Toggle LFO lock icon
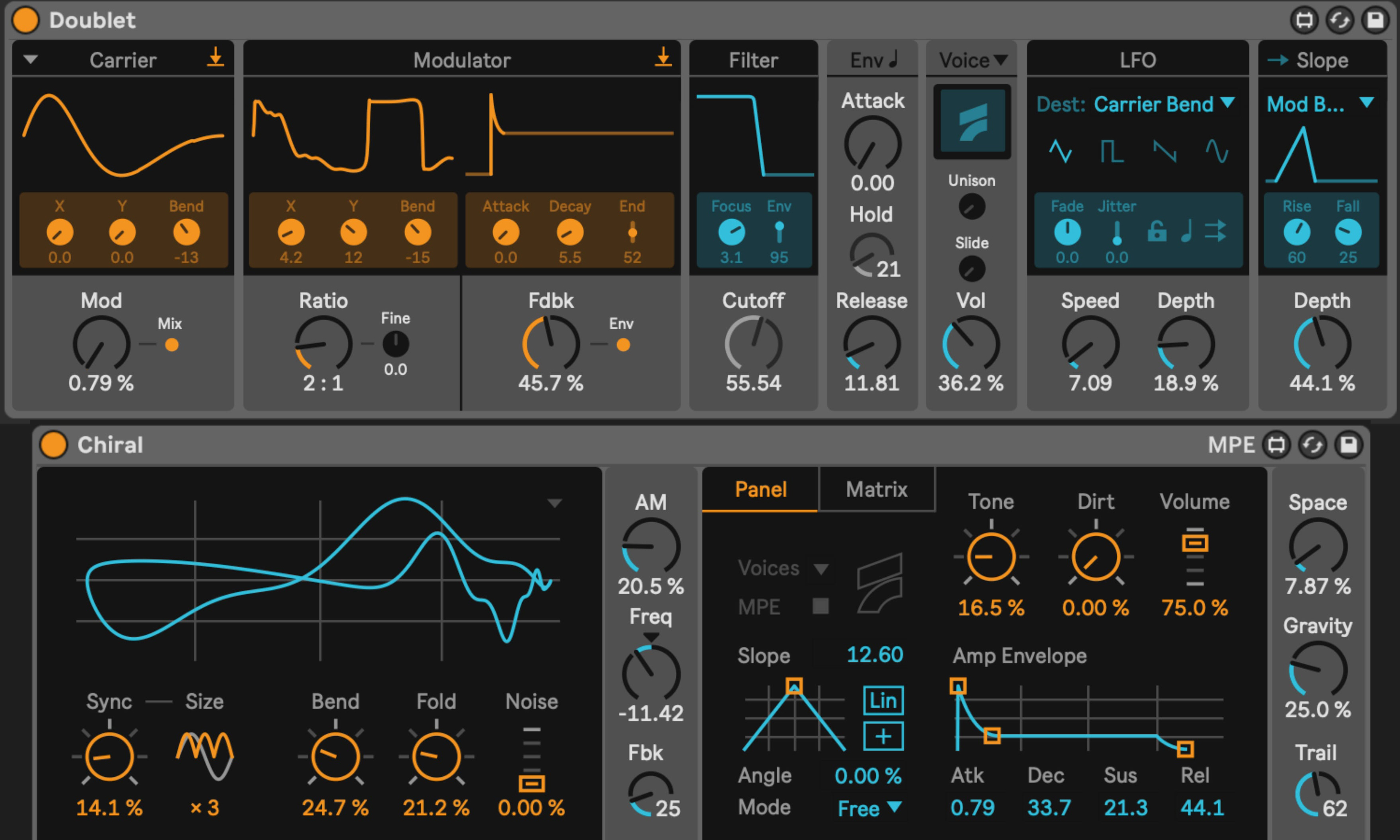 pos(1157,231)
